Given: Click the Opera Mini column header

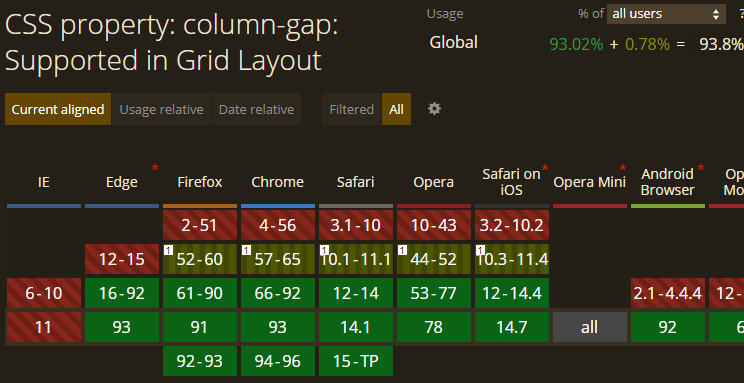Looking at the screenshot, I should pos(590,182).
